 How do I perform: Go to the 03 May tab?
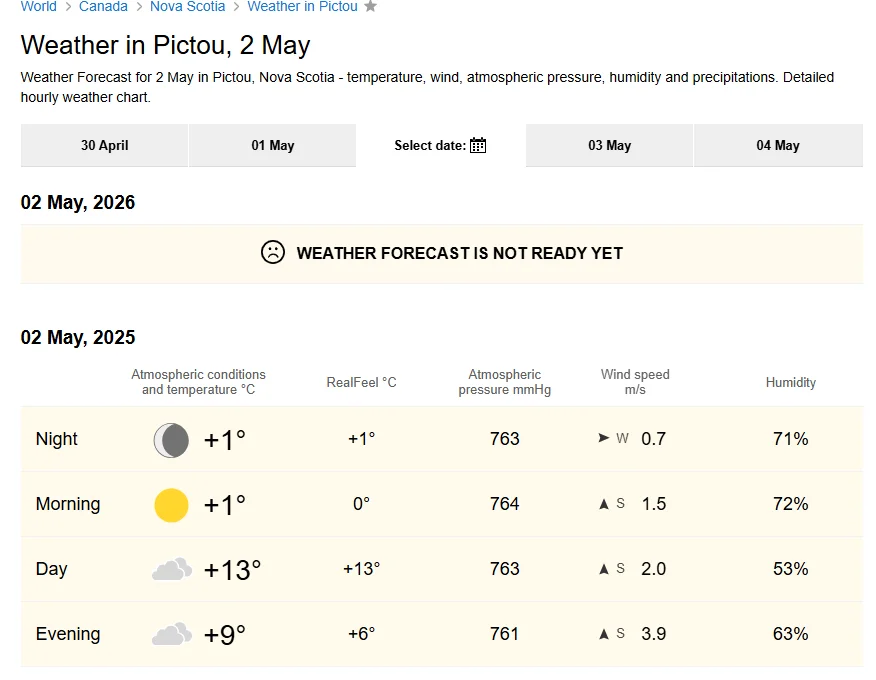pyautogui.click(x=609, y=146)
